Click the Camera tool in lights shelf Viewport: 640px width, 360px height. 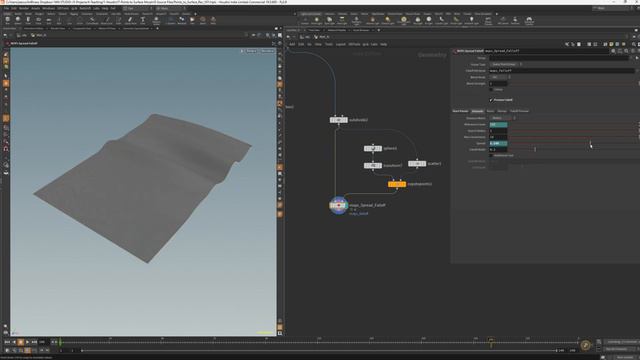point(305,20)
